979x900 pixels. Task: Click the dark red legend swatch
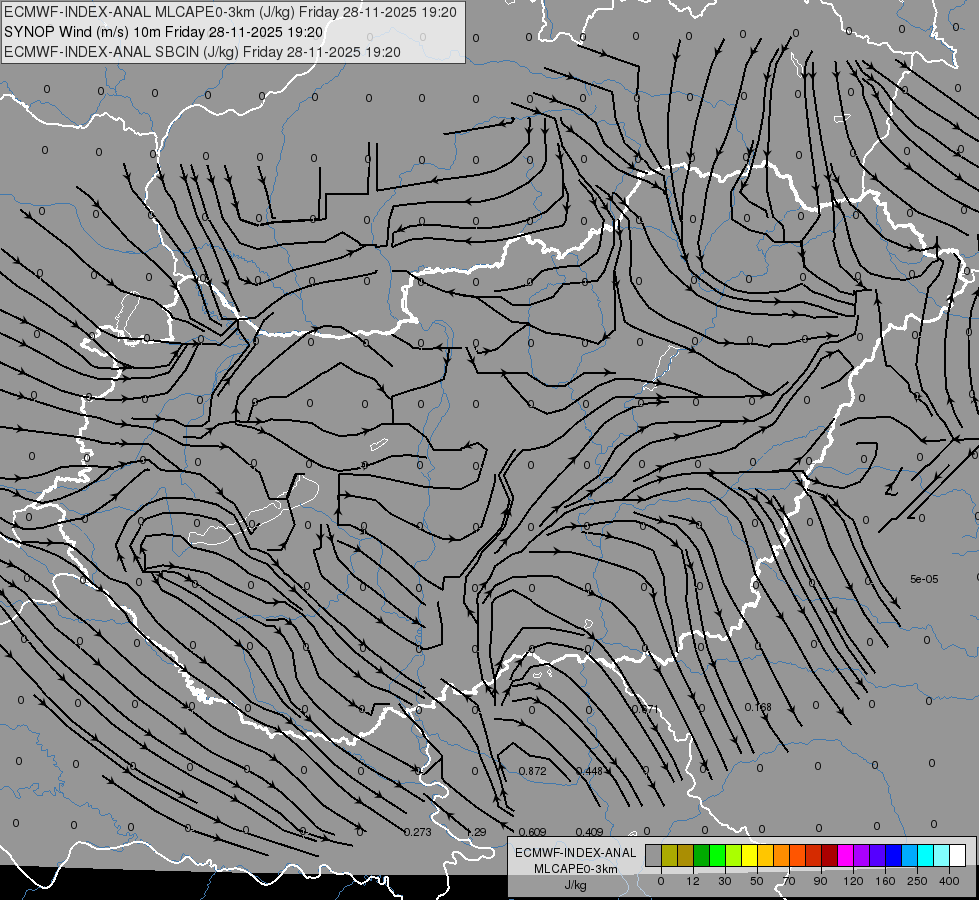click(x=829, y=855)
